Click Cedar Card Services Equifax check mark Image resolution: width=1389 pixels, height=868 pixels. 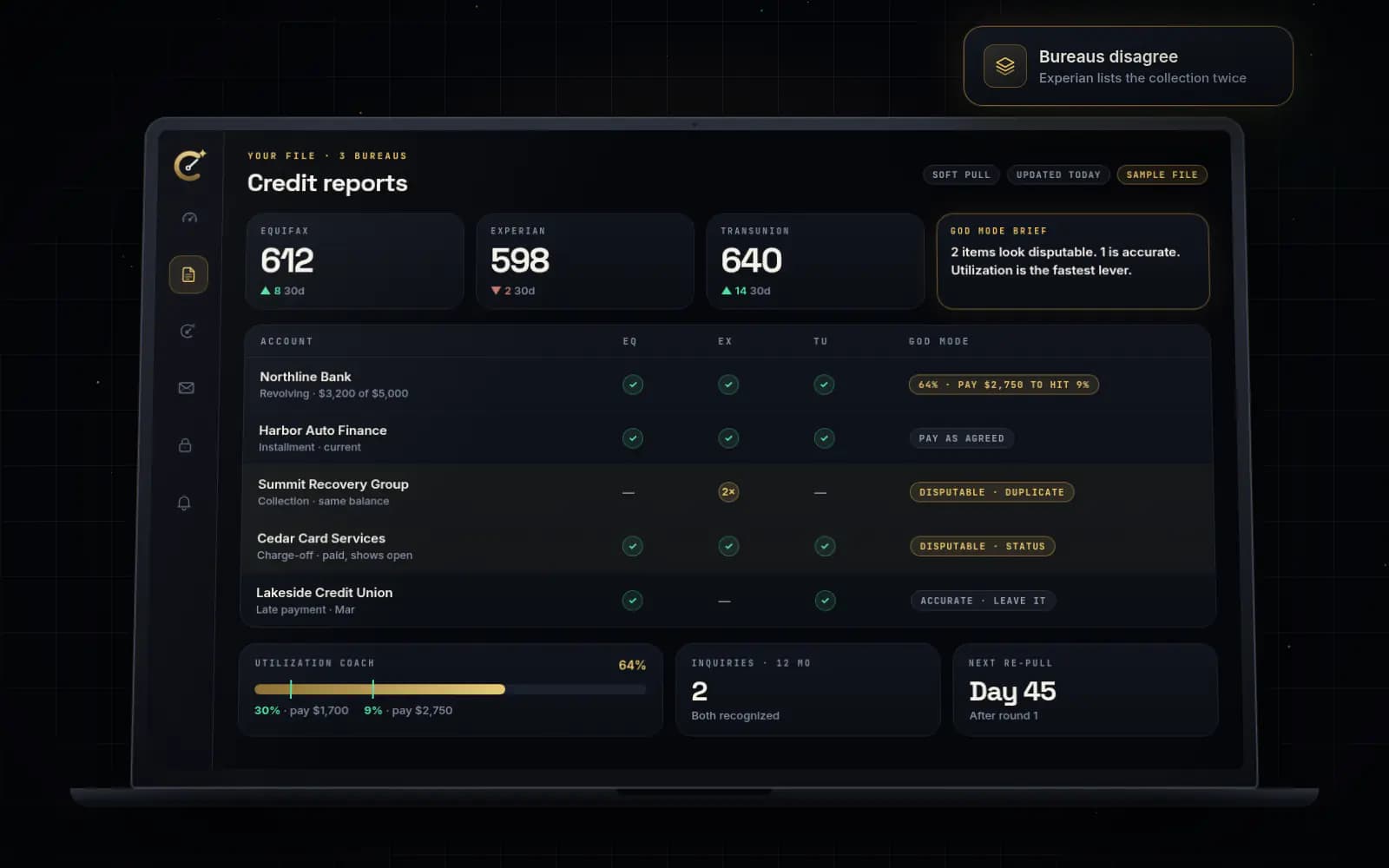click(x=633, y=546)
